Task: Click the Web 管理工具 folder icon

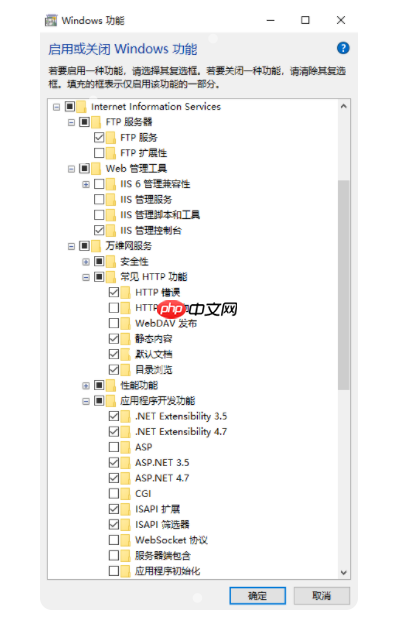Action: pos(96,169)
